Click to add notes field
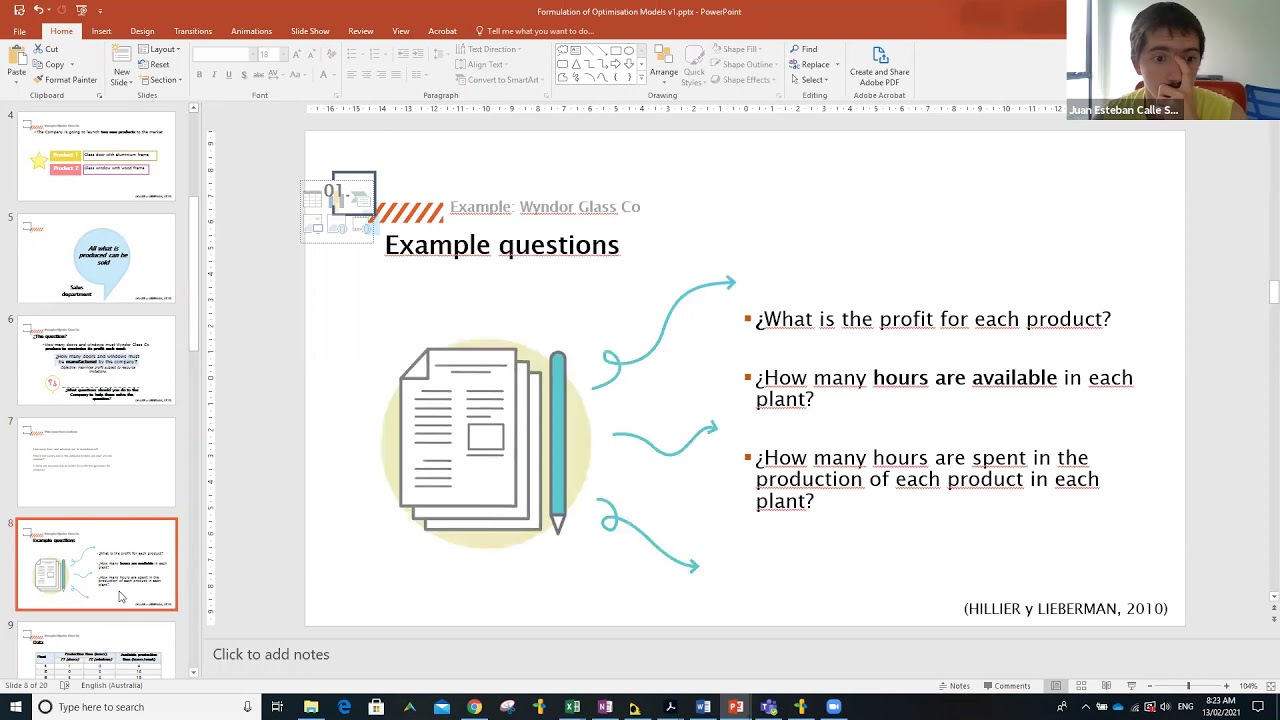 740,654
